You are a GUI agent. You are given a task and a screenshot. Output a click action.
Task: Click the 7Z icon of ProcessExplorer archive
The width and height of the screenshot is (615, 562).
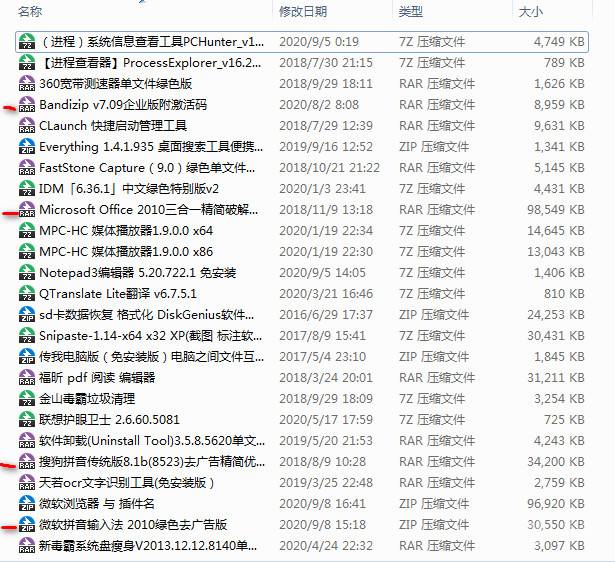coord(27,63)
